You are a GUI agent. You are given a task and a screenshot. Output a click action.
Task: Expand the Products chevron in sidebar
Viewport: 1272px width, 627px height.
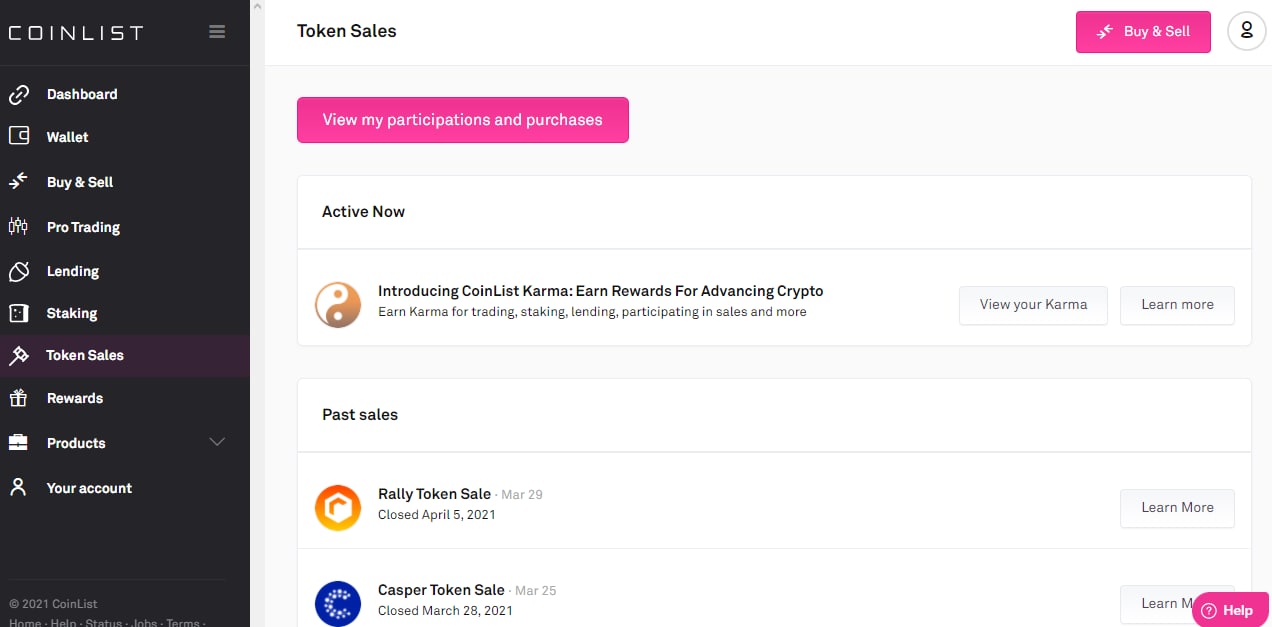(217, 442)
